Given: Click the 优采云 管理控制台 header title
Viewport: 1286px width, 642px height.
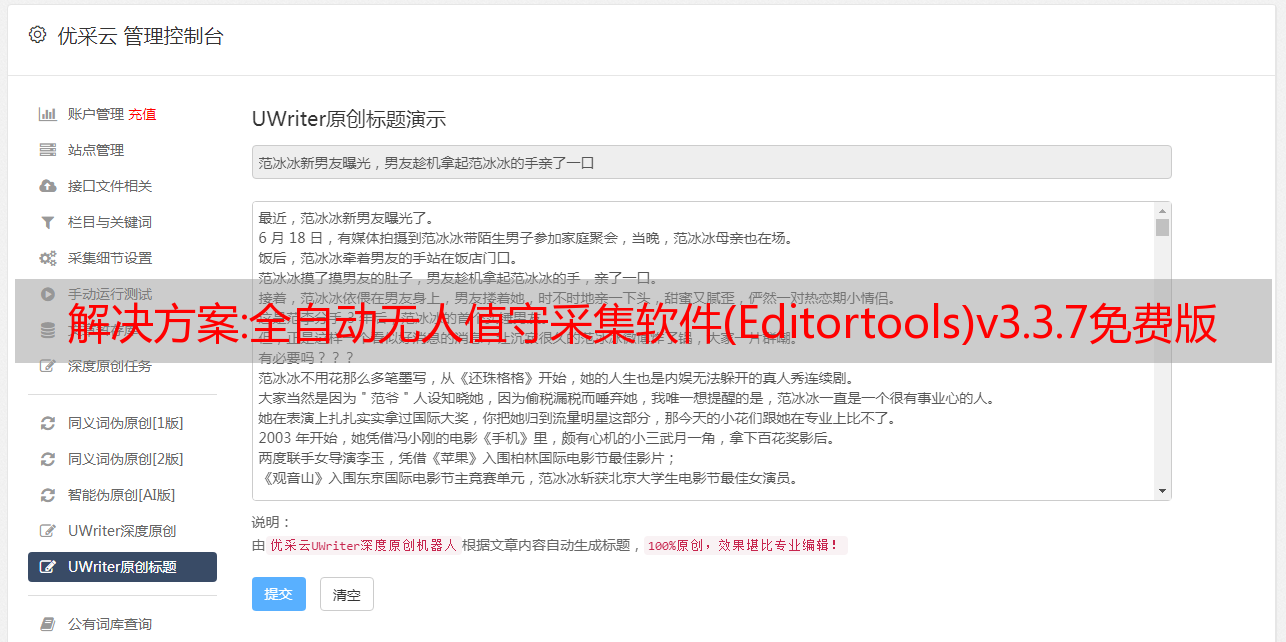Looking at the screenshot, I should [140, 36].
